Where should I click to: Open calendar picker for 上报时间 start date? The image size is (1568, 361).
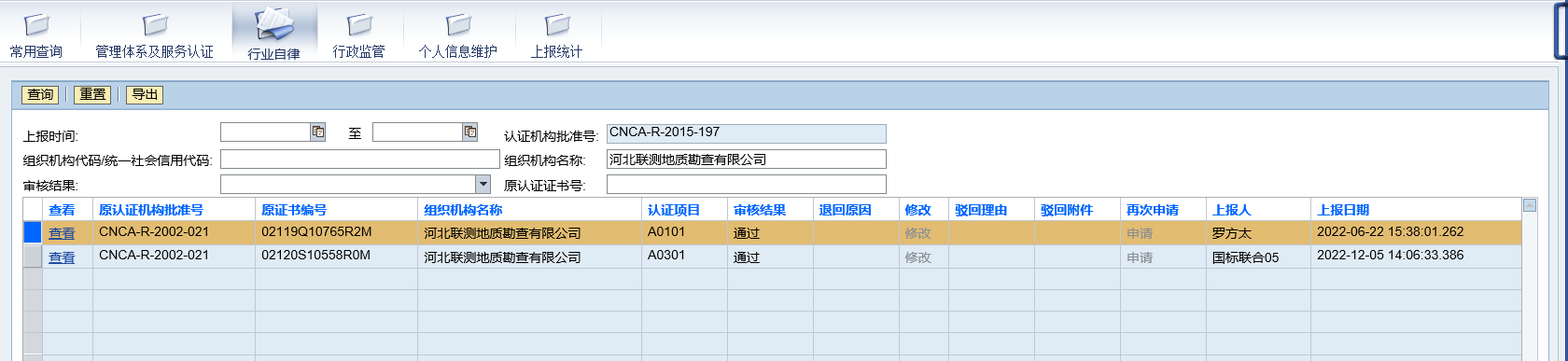(x=318, y=132)
